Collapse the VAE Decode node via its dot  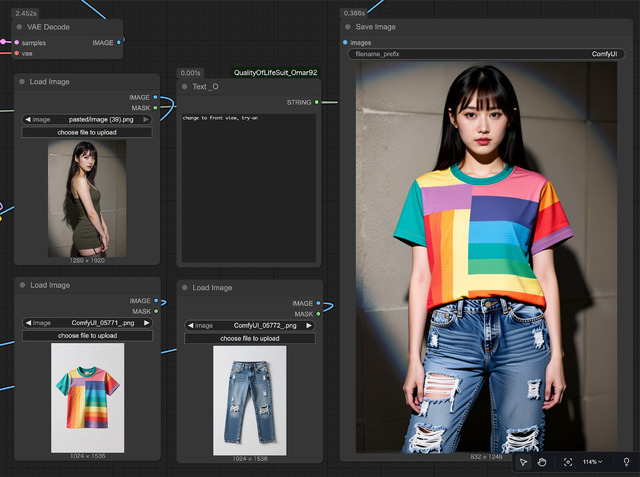tap(20, 27)
